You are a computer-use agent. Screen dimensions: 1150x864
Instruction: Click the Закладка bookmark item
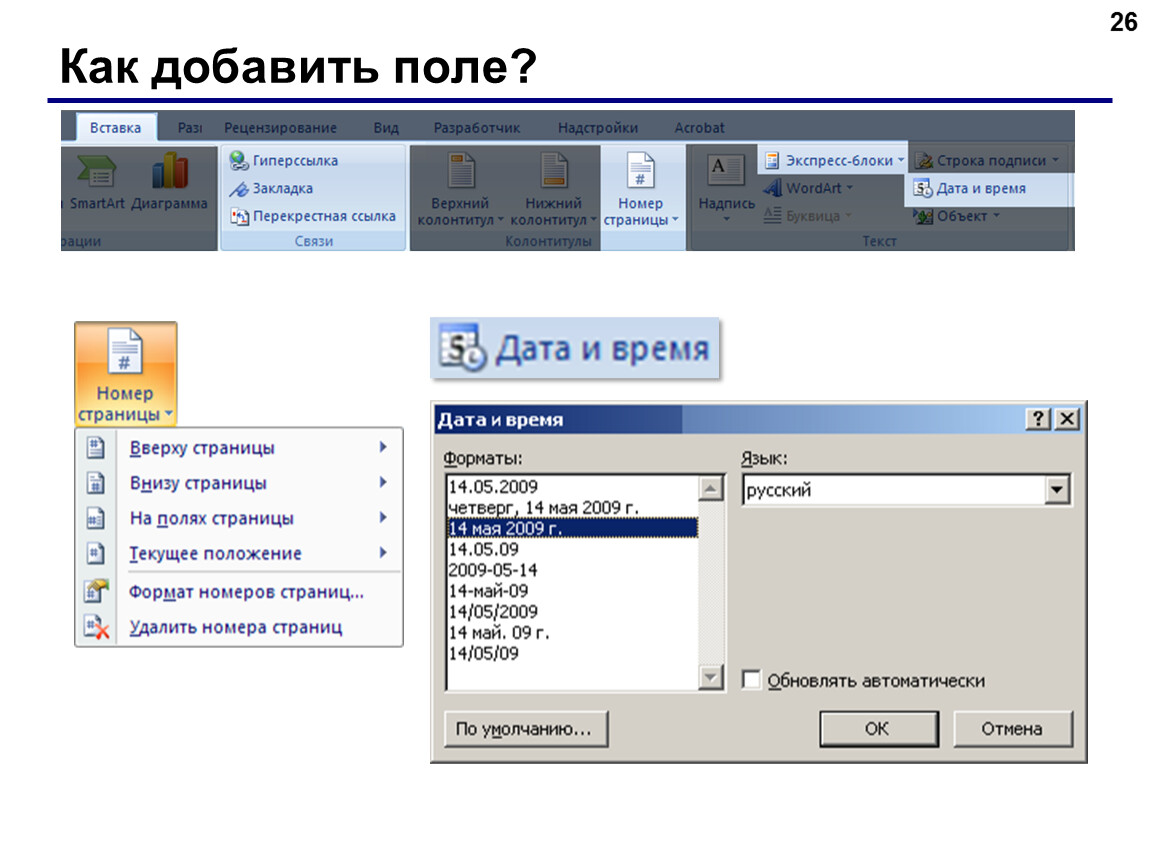tap(271, 188)
